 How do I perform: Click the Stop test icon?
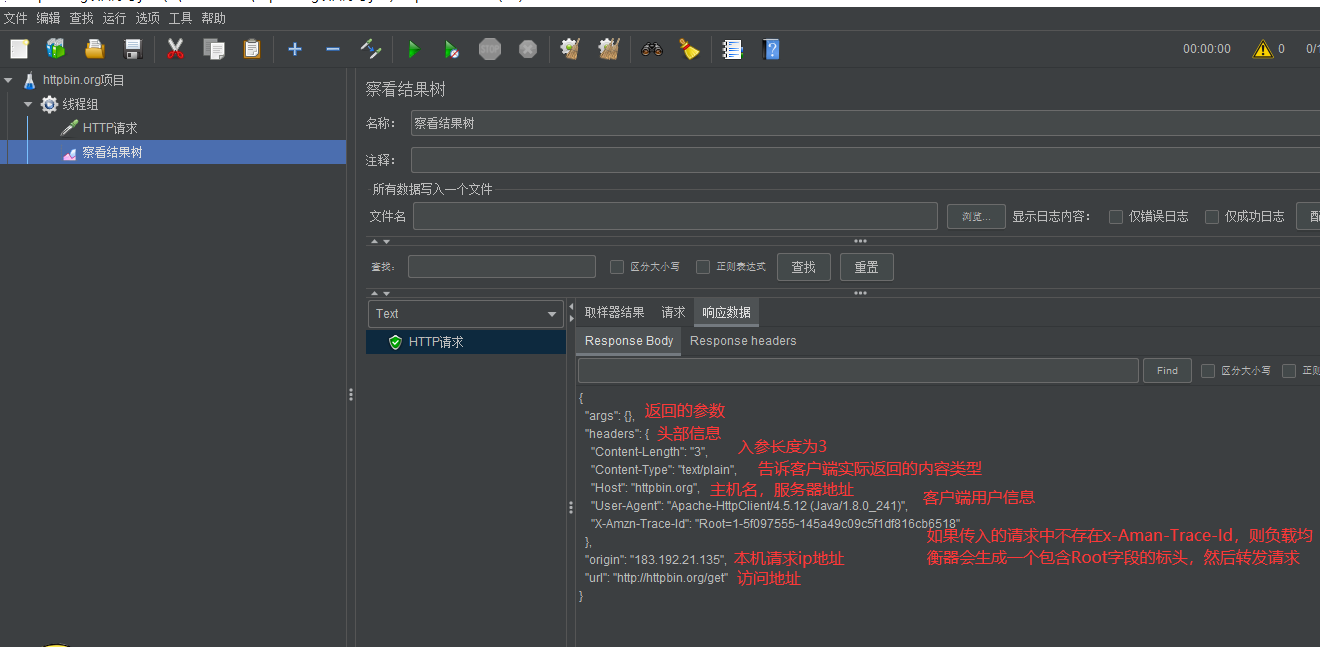490,48
